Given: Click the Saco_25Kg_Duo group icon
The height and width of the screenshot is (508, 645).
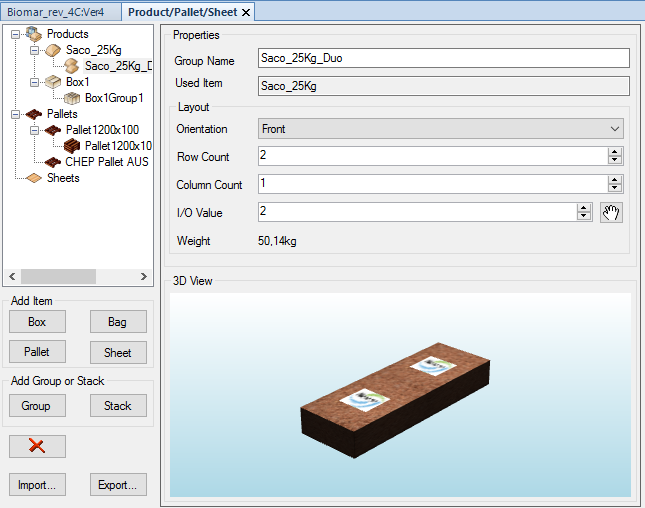Looking at the screenshot, I should click(x=72, y=66).
